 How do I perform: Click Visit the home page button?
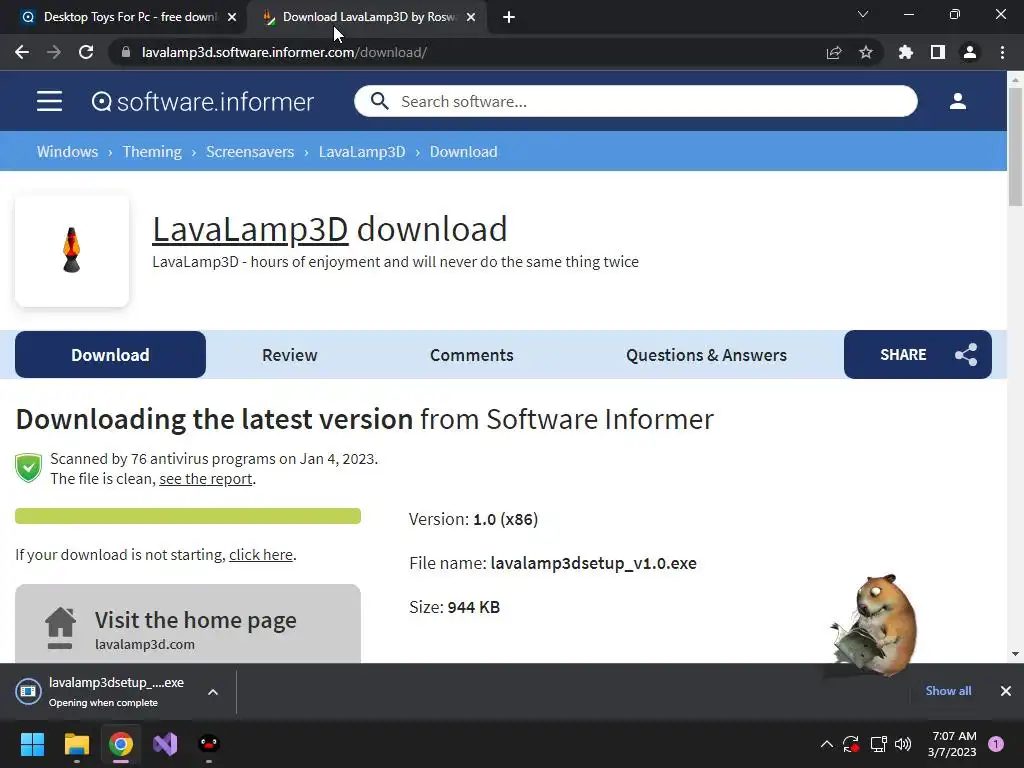coord(188,624)
